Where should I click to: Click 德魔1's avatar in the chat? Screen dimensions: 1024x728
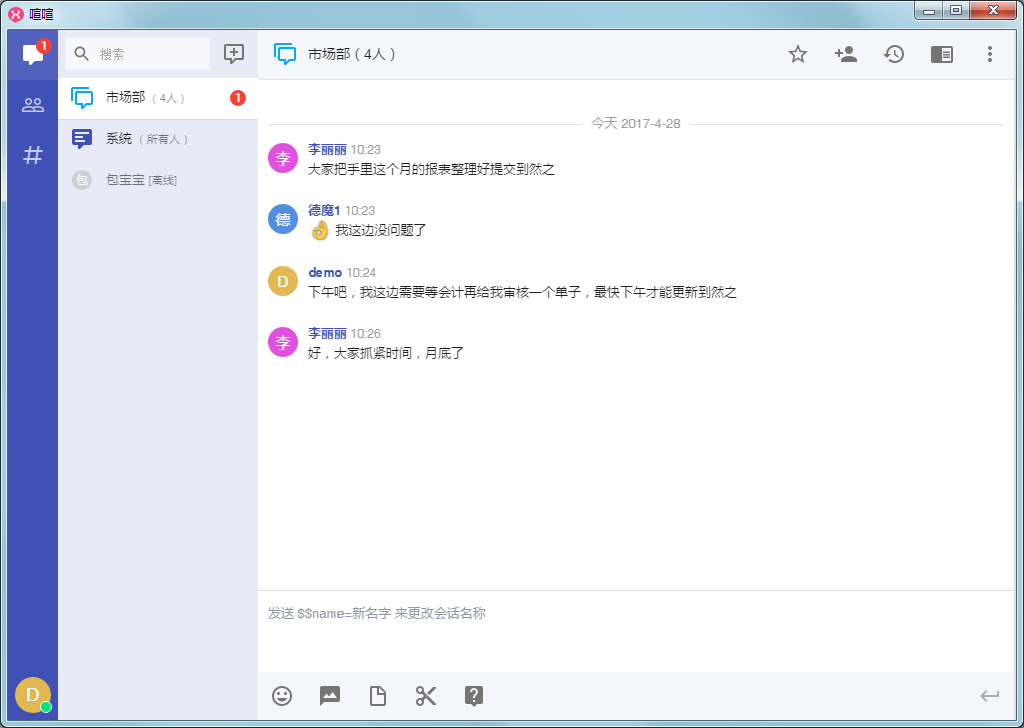pos(283,219)
